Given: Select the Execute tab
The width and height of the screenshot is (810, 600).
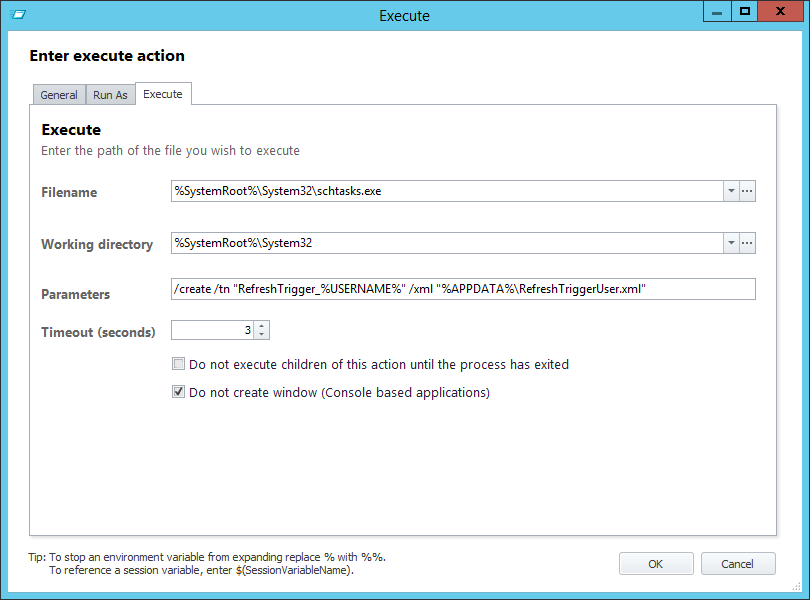Looking at the screenshot, I should 163,94.
